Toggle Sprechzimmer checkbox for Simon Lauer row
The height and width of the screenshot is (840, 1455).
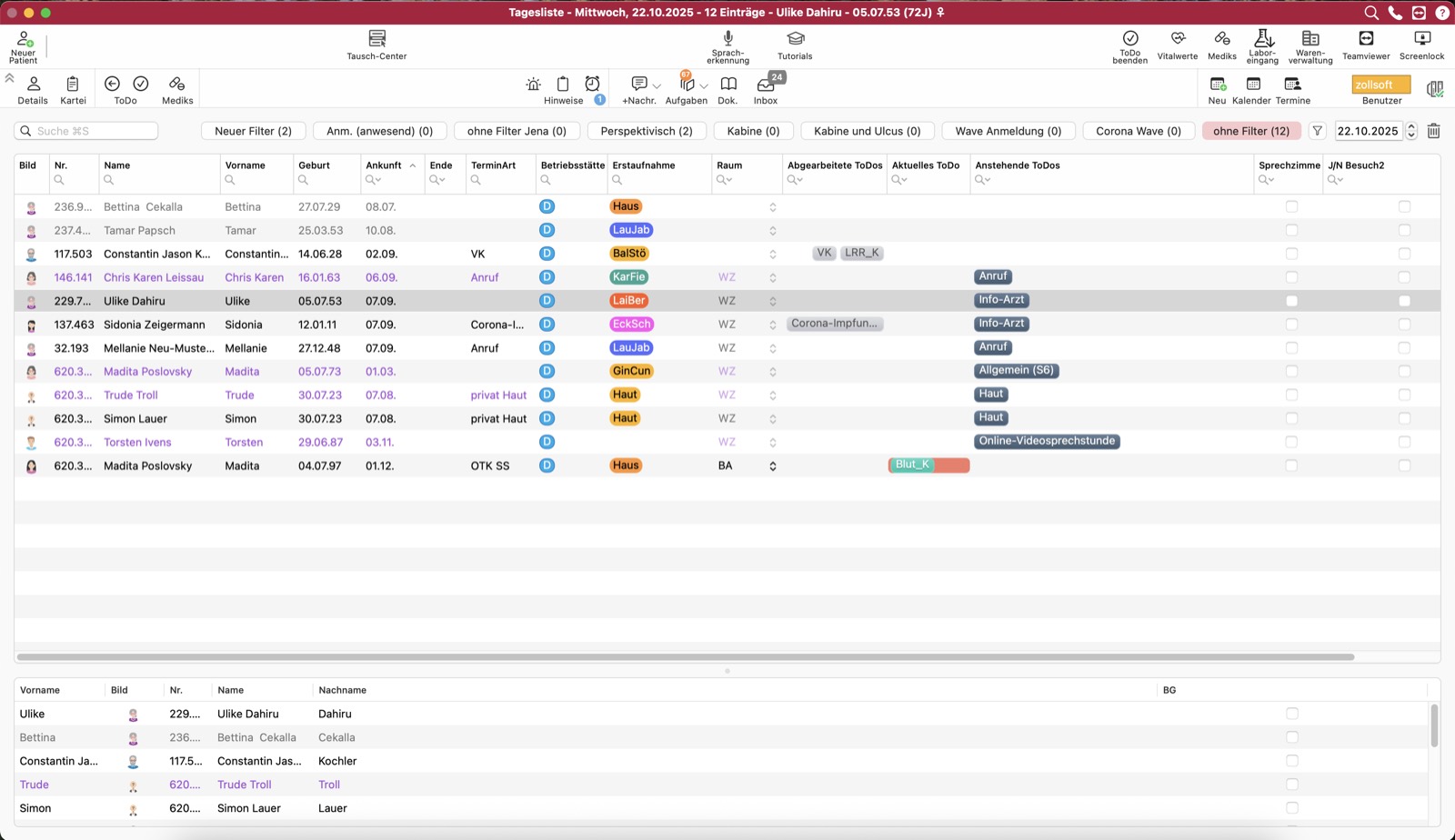pyautogui.click(x=1291, y=418)
